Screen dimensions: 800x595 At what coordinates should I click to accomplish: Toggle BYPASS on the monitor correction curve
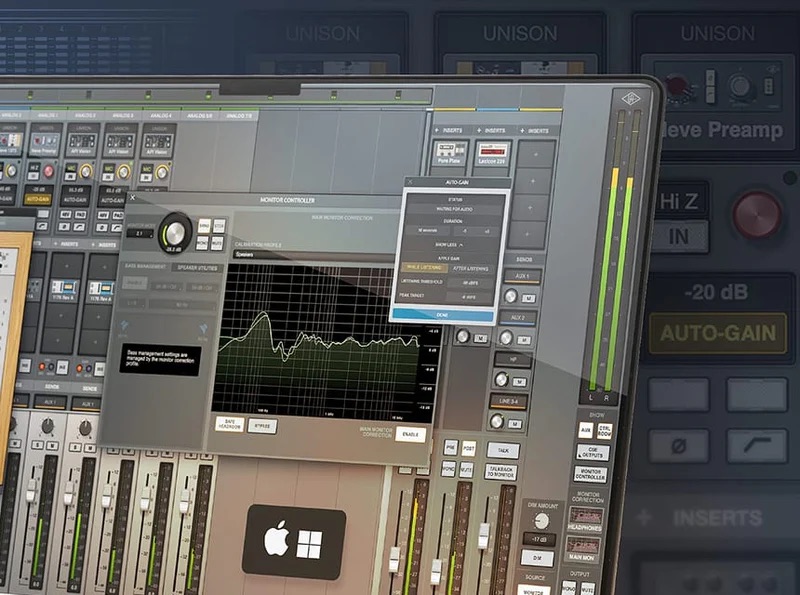[262, 424]
